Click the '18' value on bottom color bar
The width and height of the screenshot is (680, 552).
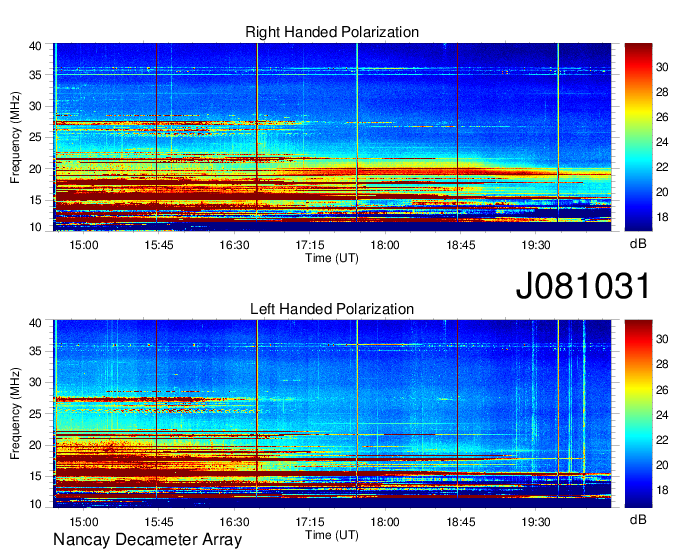click(x=662, y=490)
